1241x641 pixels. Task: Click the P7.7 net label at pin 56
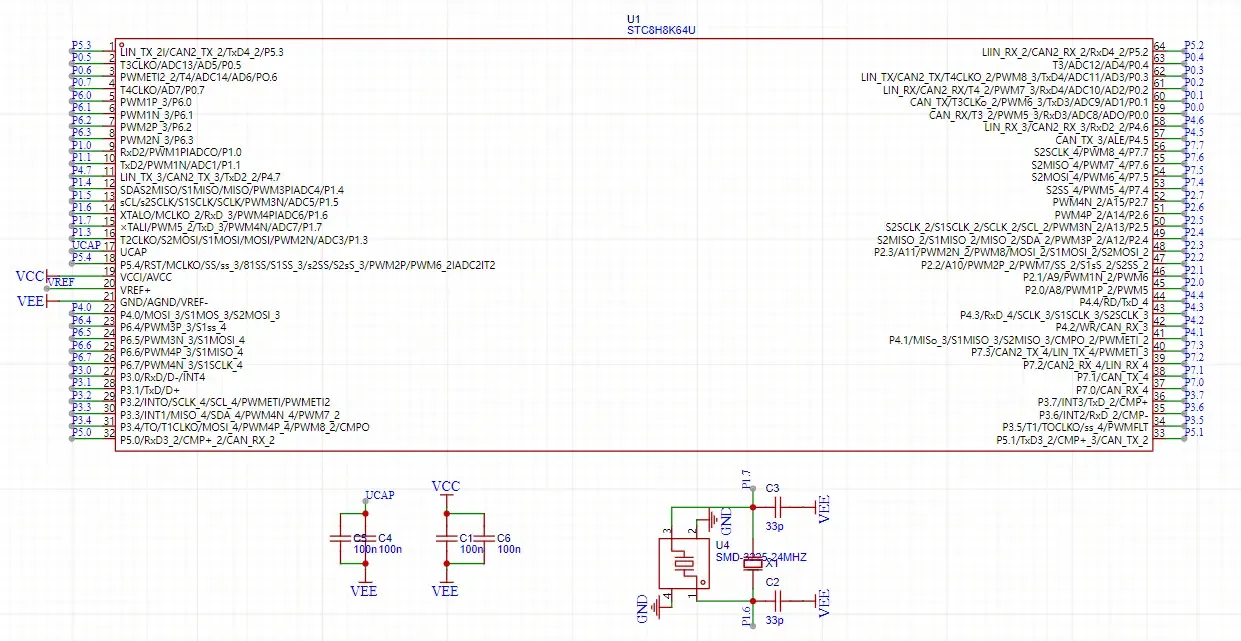[1194, 145]
